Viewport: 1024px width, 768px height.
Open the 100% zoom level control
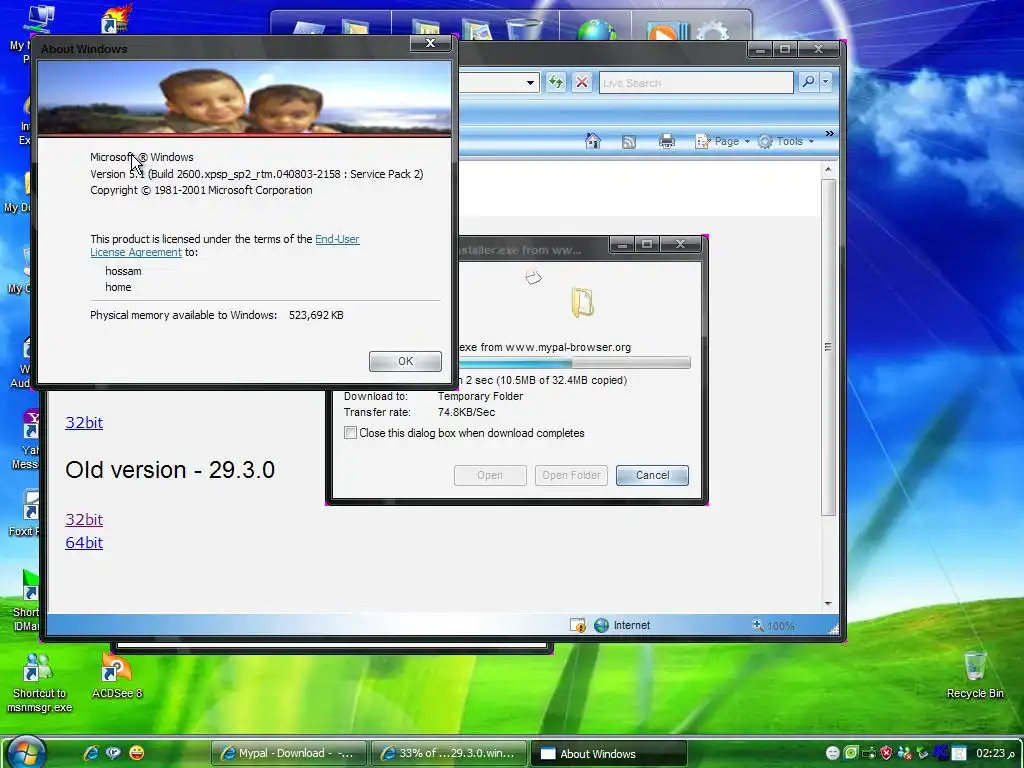click(774, 626)
